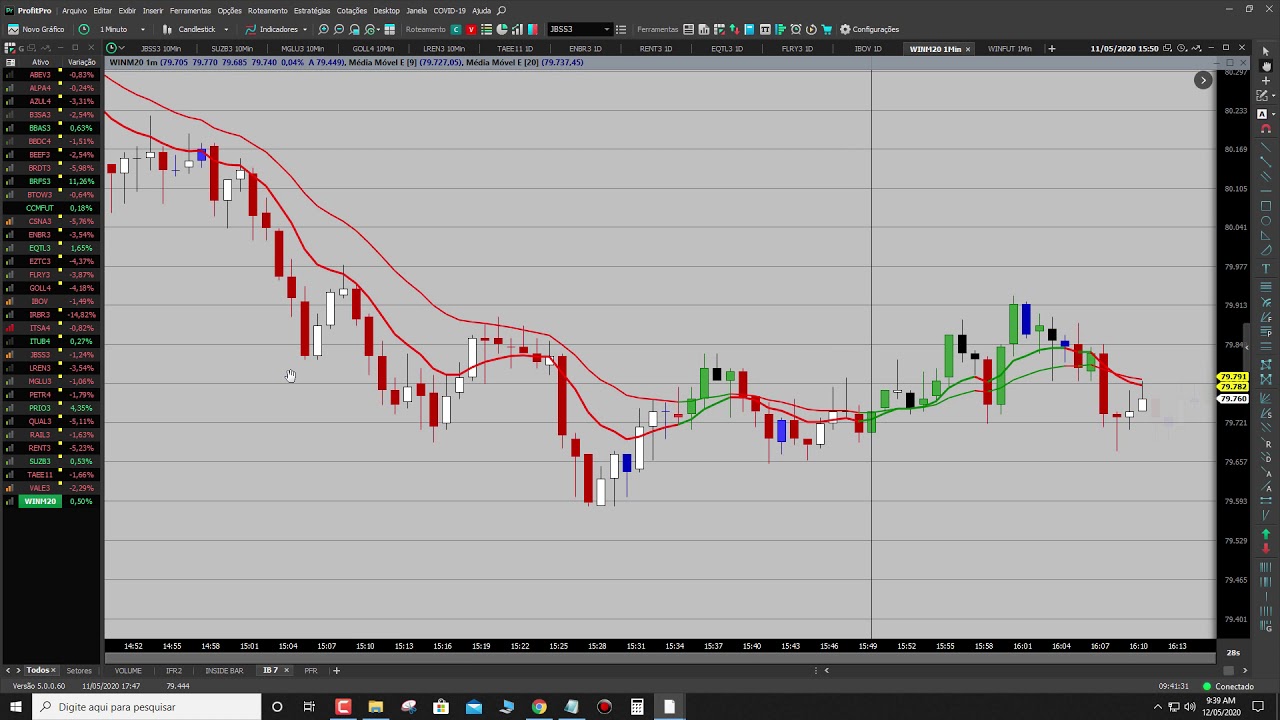Click the green C roteamento button
The image size is (1280, 720).
[456, 29]
